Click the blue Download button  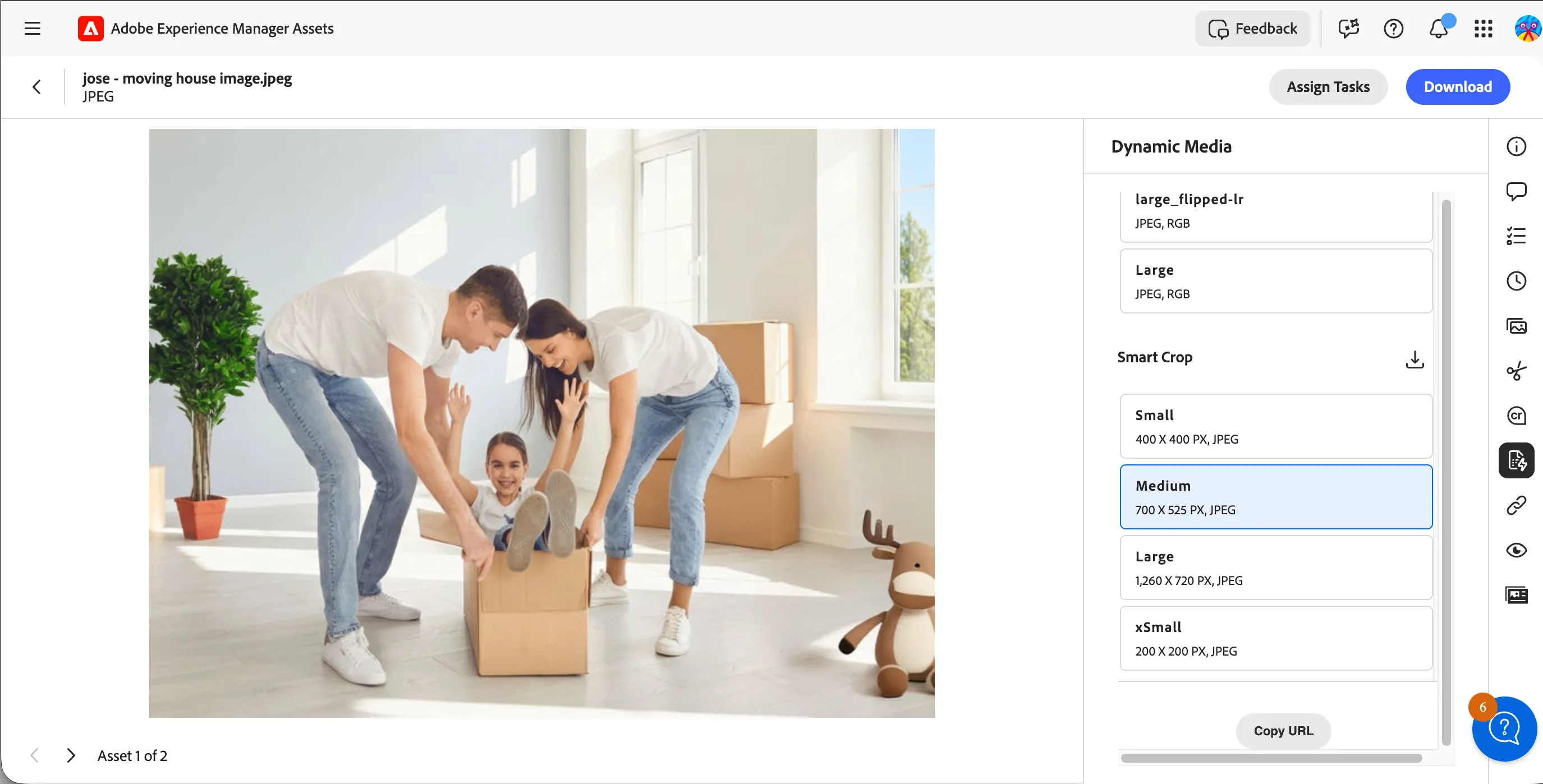click(1457, 87)
